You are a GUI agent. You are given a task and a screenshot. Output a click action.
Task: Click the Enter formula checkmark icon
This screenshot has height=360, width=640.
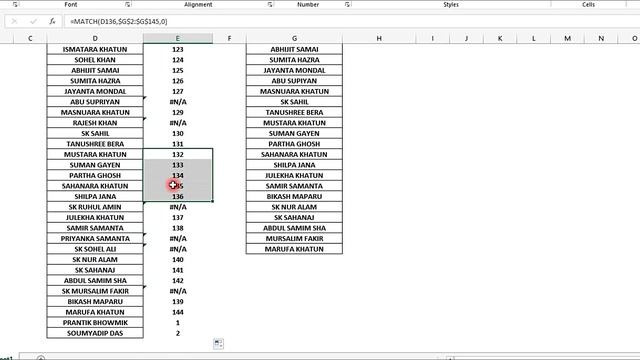point(33,21)
